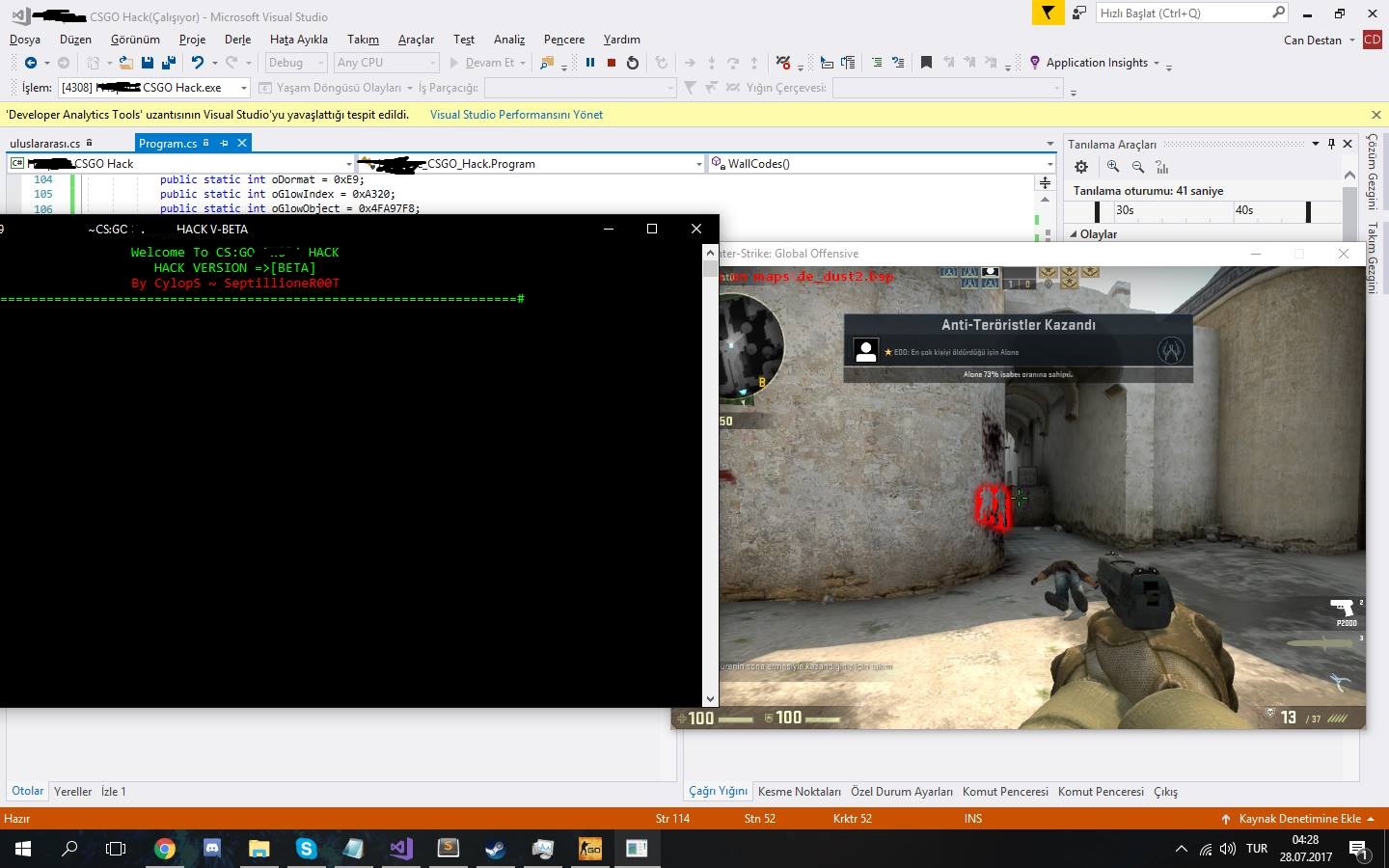Open the Yardım menu
1389x868 pixels.
pos(622,40)
